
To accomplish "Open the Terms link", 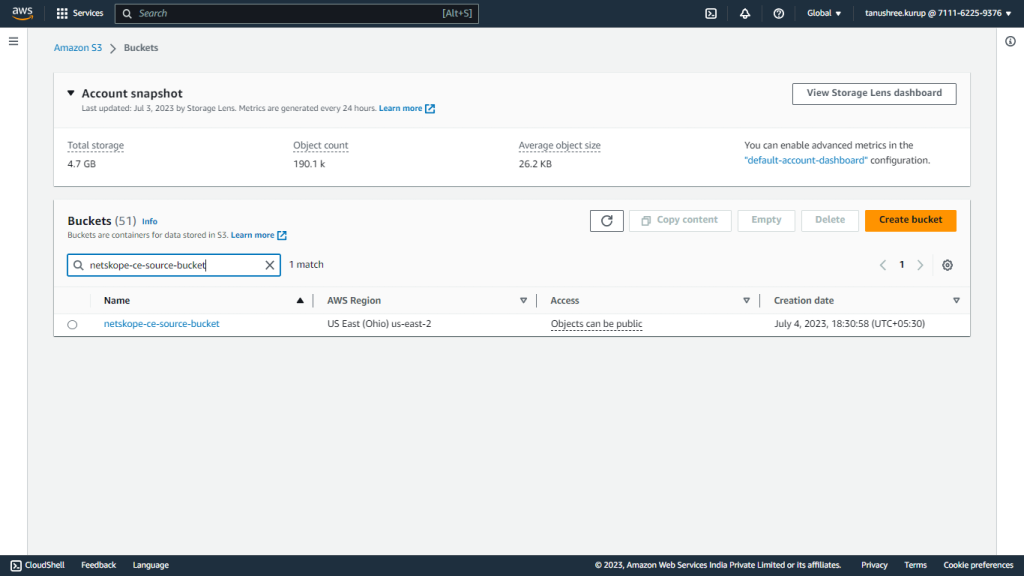I will (915, 565).
